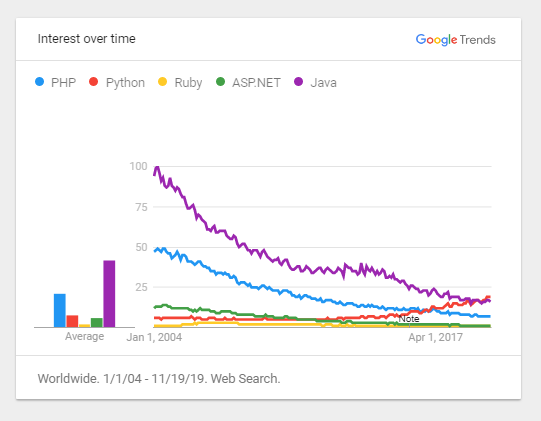This screenshot has width=541, height=421.
Task: Select the Java legend label
Action: pos(324,83)
